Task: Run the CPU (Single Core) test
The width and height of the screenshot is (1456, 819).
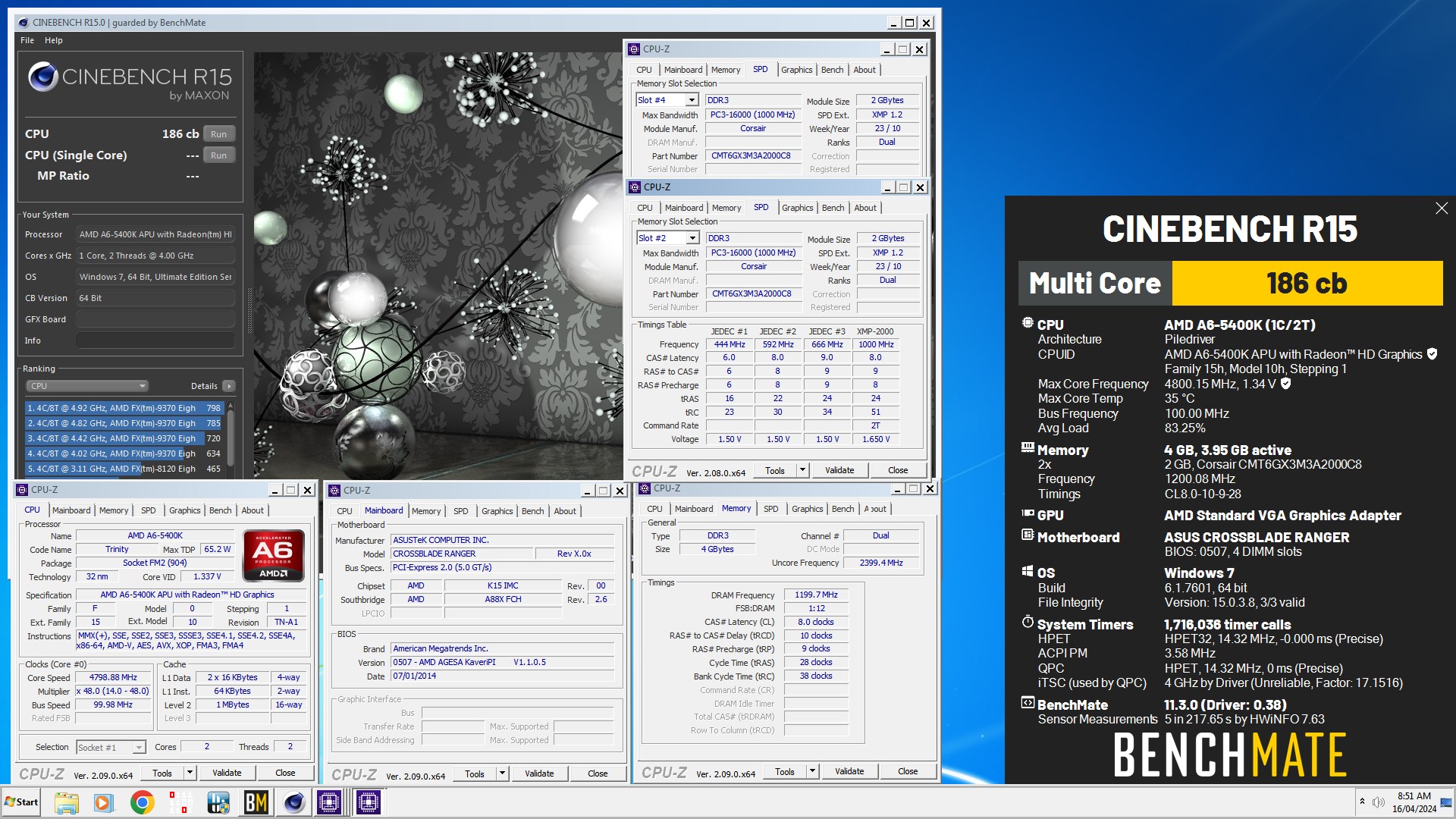Action: (x=218, y=155)
